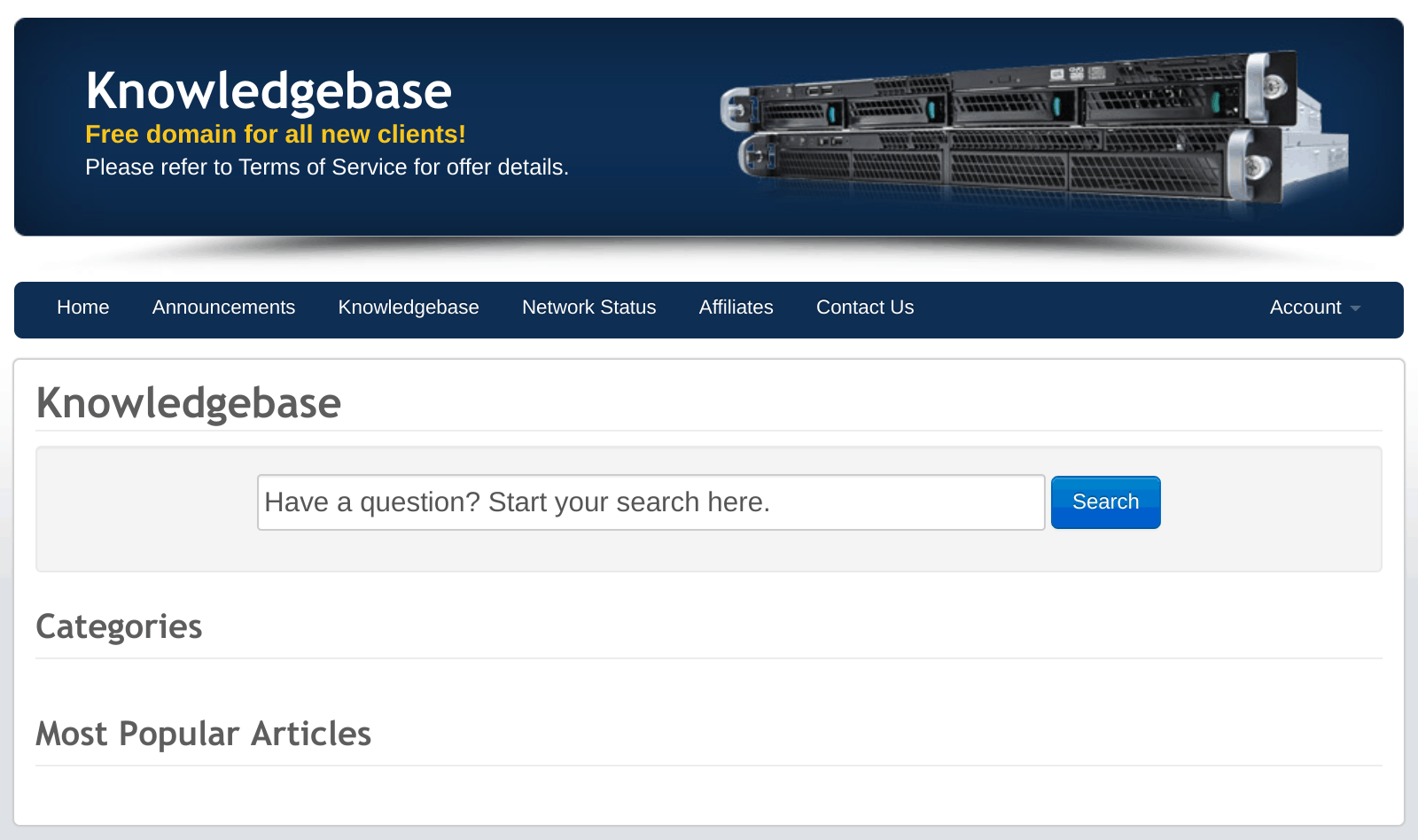This screenshot has height=840, width=1418.
Task: Click the gray Knowledgebase page heading
Action: tap(189, 403)
